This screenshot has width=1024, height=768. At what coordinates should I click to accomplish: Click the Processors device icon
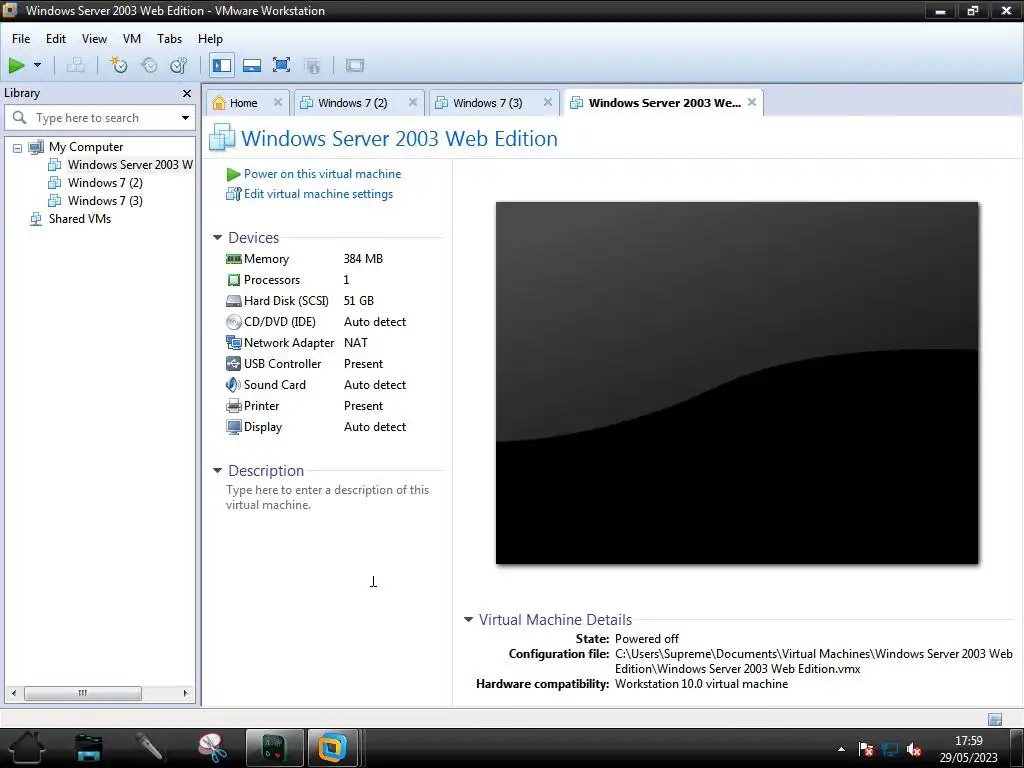233,280
